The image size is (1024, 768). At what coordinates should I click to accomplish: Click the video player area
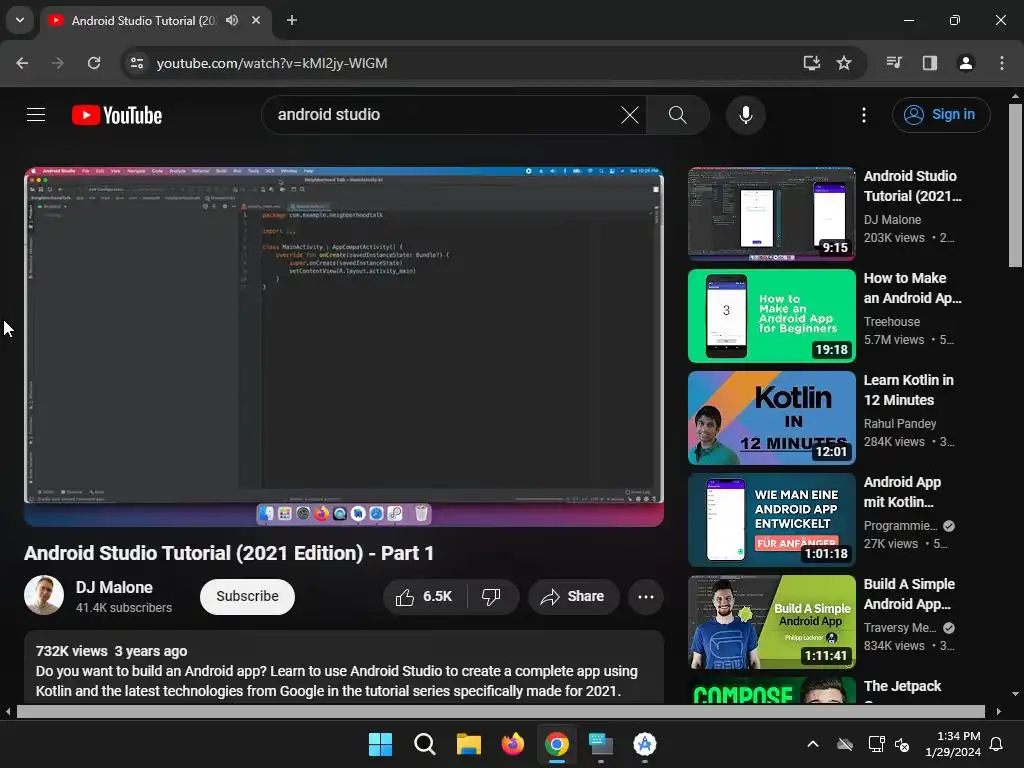(344, 346)
